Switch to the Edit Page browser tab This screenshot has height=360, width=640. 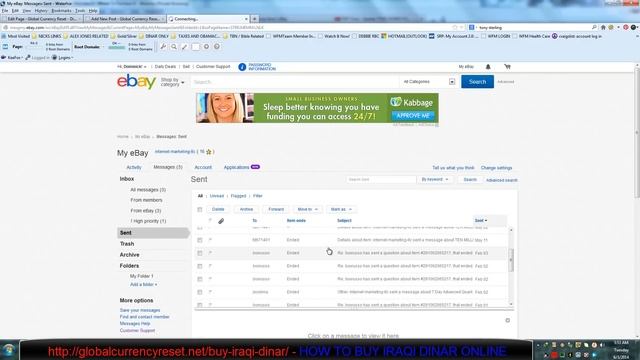click(42, 19)
